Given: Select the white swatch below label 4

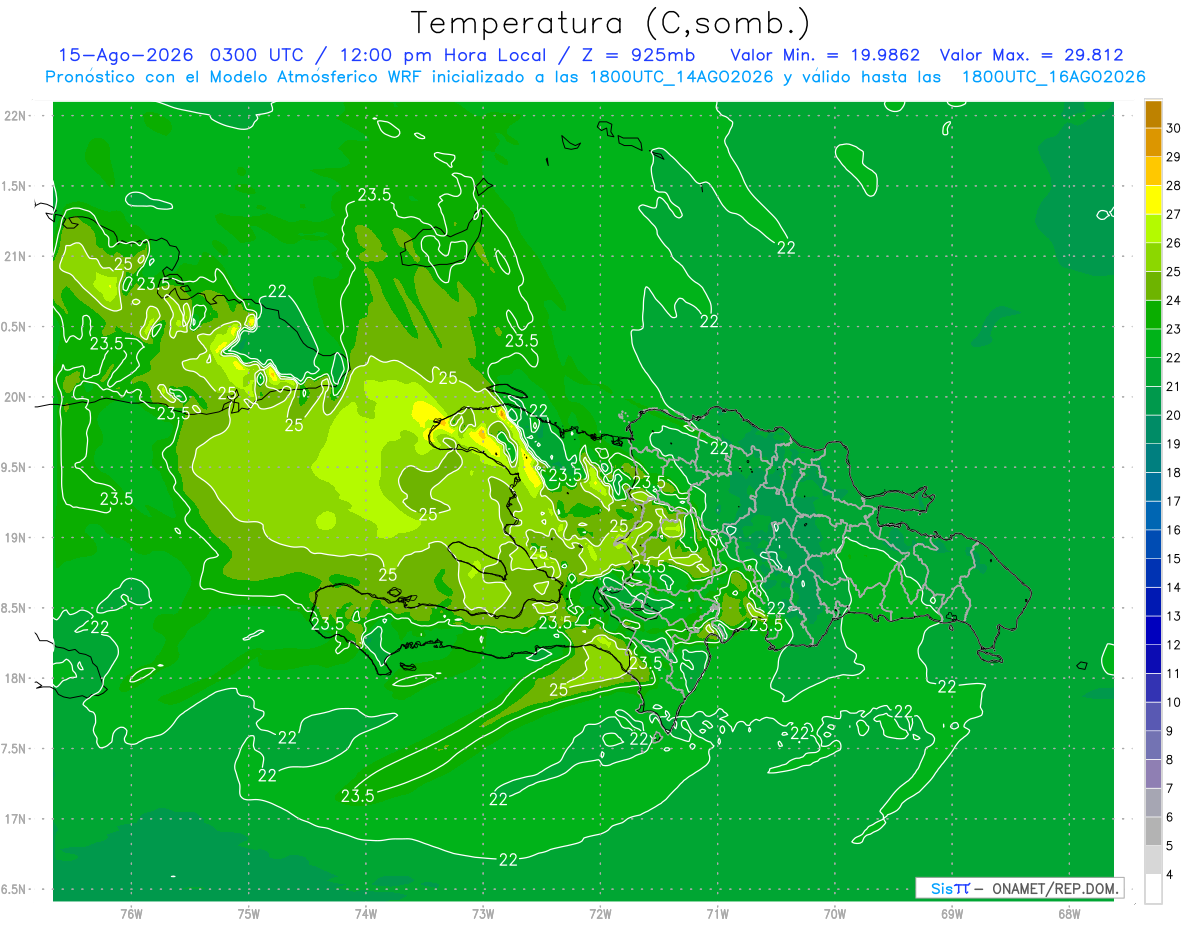Looking at the screenshot, I should click(x=1153, y=889).
